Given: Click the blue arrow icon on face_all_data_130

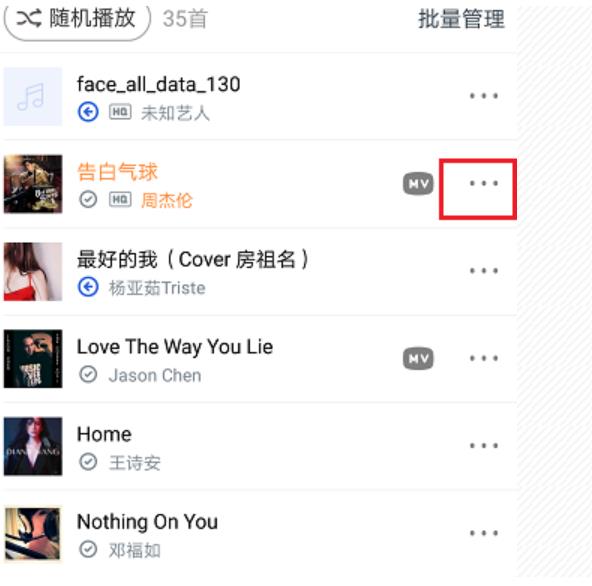Looking at the screenshot, I should click(x=88, y=112).
